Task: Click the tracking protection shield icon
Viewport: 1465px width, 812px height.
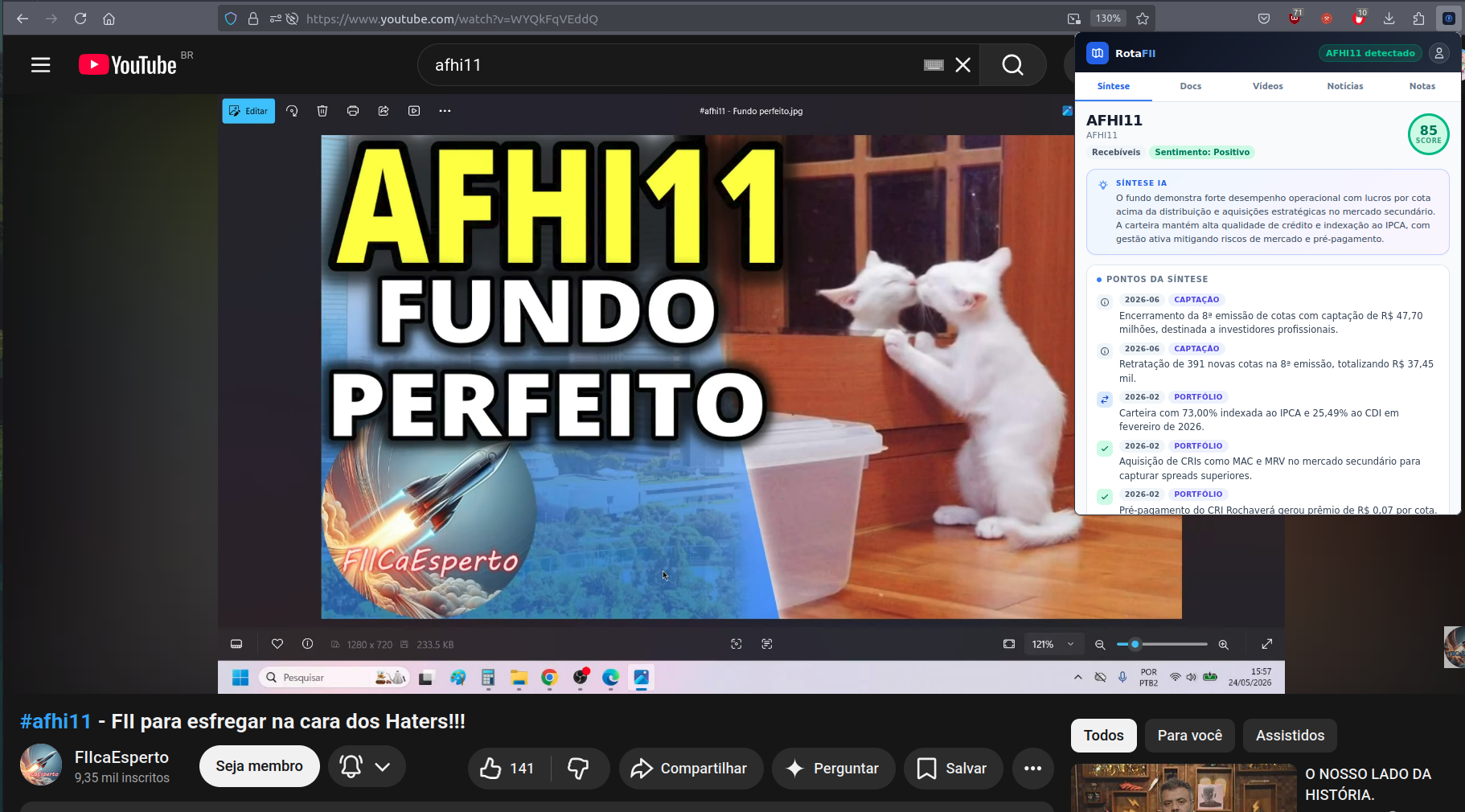Action: pyautogui.click(x=231, y=18)
